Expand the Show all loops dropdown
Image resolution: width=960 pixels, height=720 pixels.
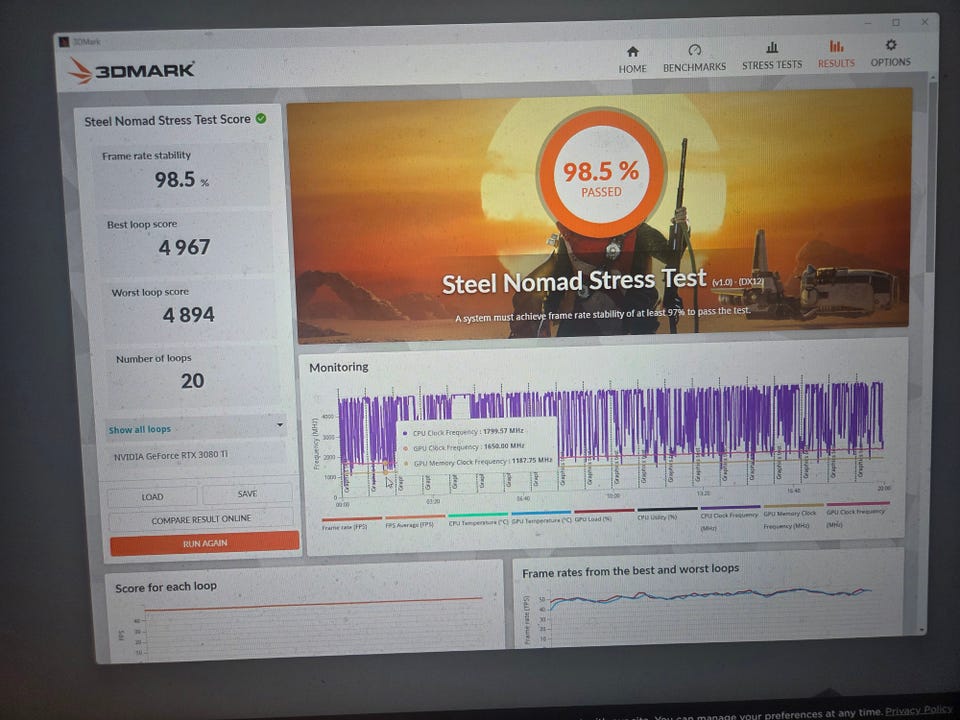195,428
